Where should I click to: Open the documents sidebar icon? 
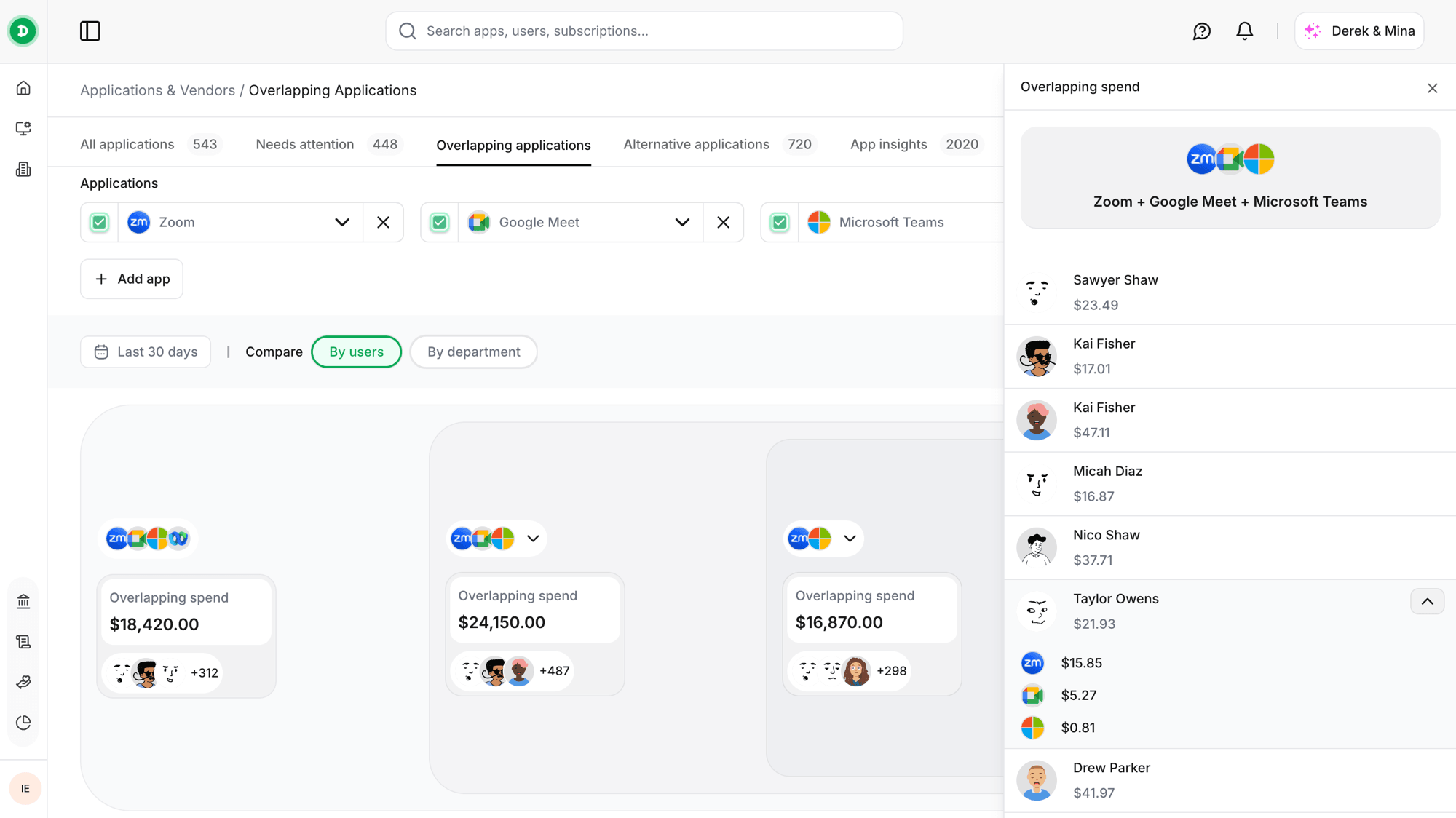pos(23,170)
